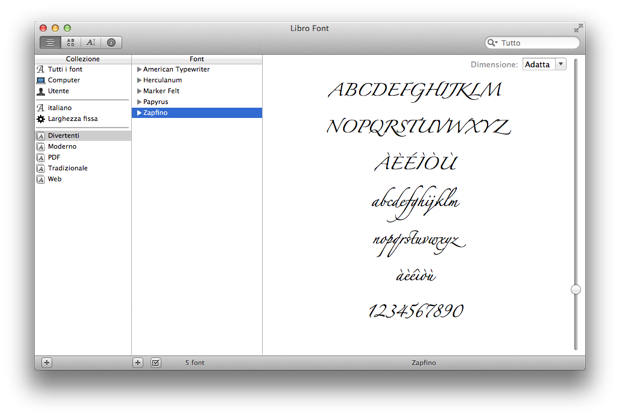Viewport: 620px width, 418px height.
Task: Switch to custom text preview mode
Action: tap(90, 43)
